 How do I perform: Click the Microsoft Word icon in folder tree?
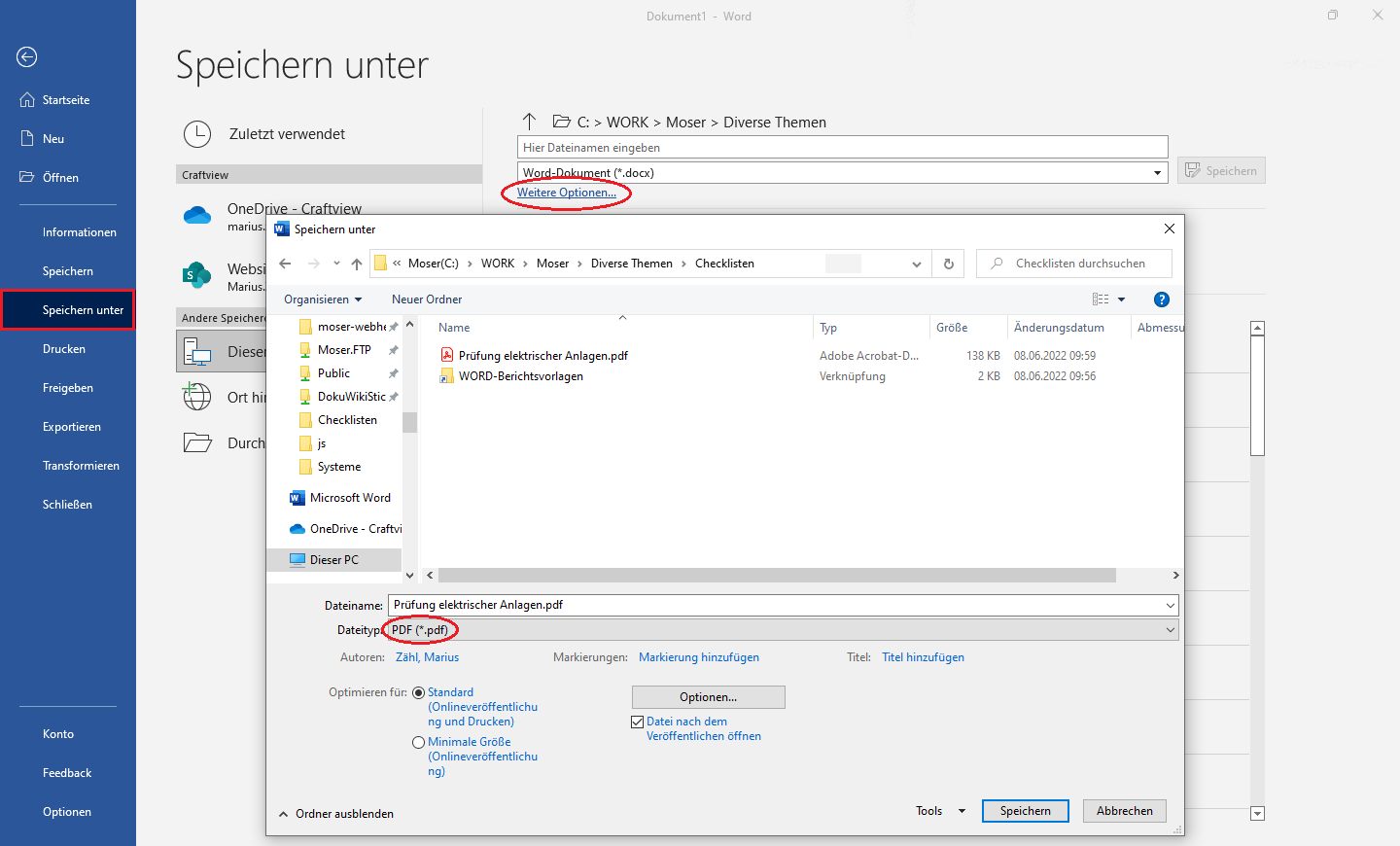[x=297, y=498]
